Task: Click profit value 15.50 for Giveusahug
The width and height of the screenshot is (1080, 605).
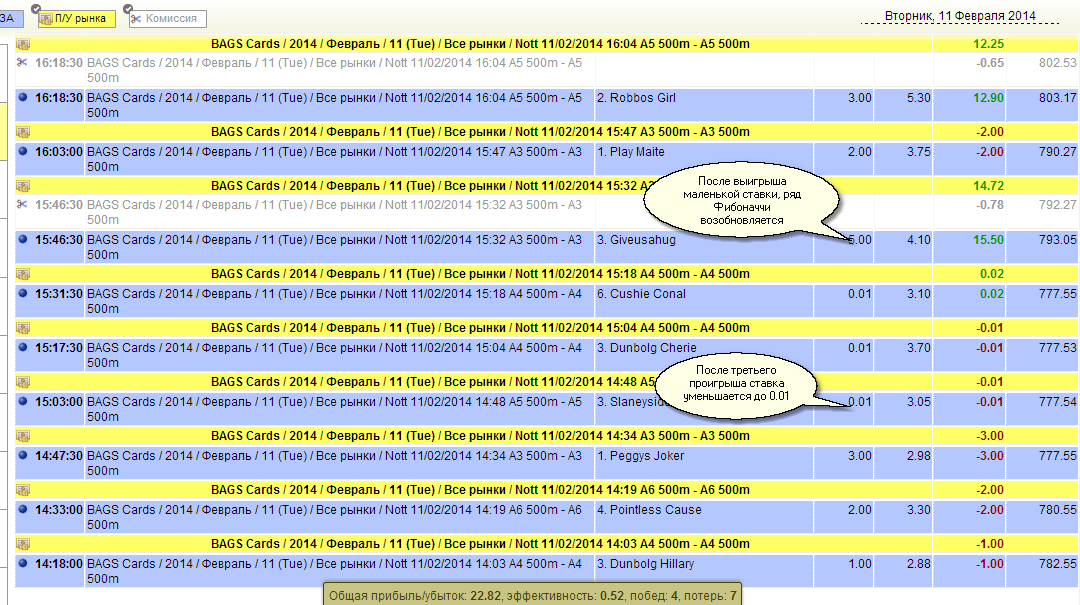Action: 988,240
